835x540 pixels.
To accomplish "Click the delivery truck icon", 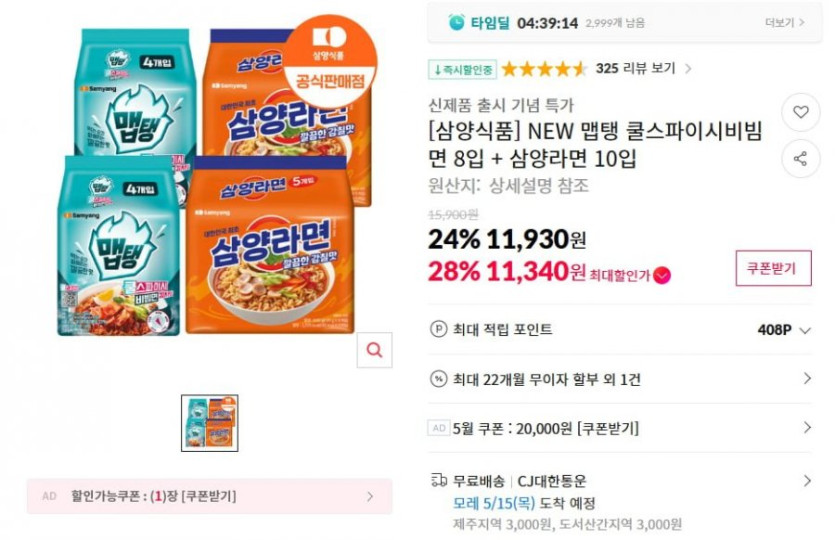I will point(438,481).
